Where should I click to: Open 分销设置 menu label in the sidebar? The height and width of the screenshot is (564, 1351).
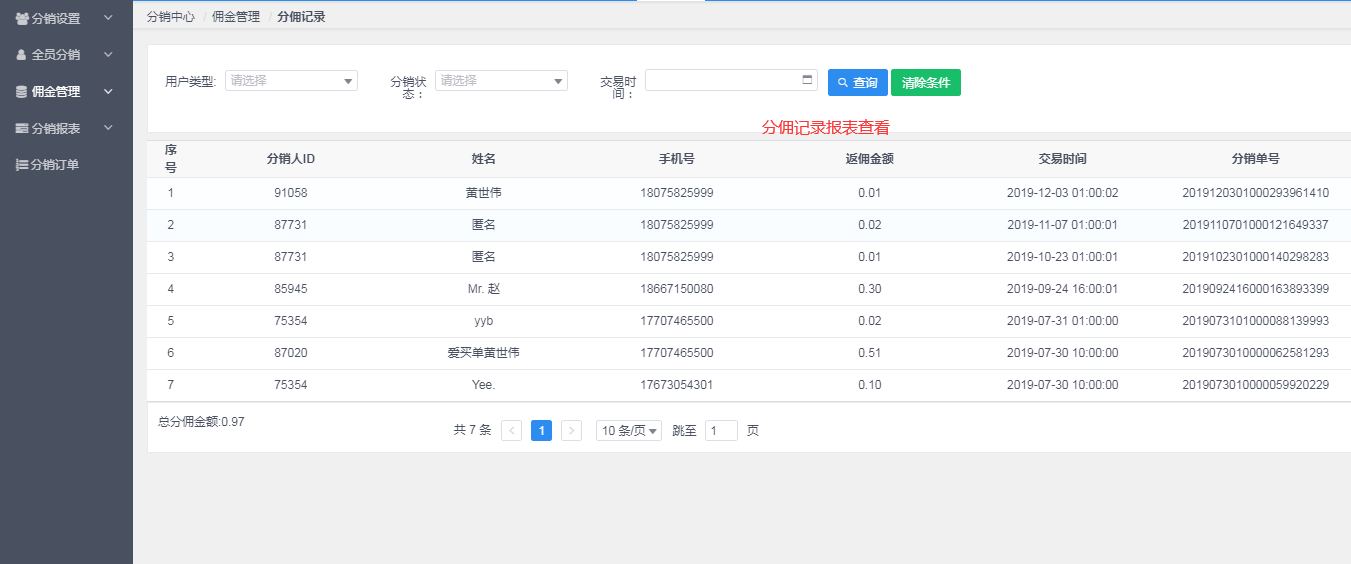click(x=56, y=18)
